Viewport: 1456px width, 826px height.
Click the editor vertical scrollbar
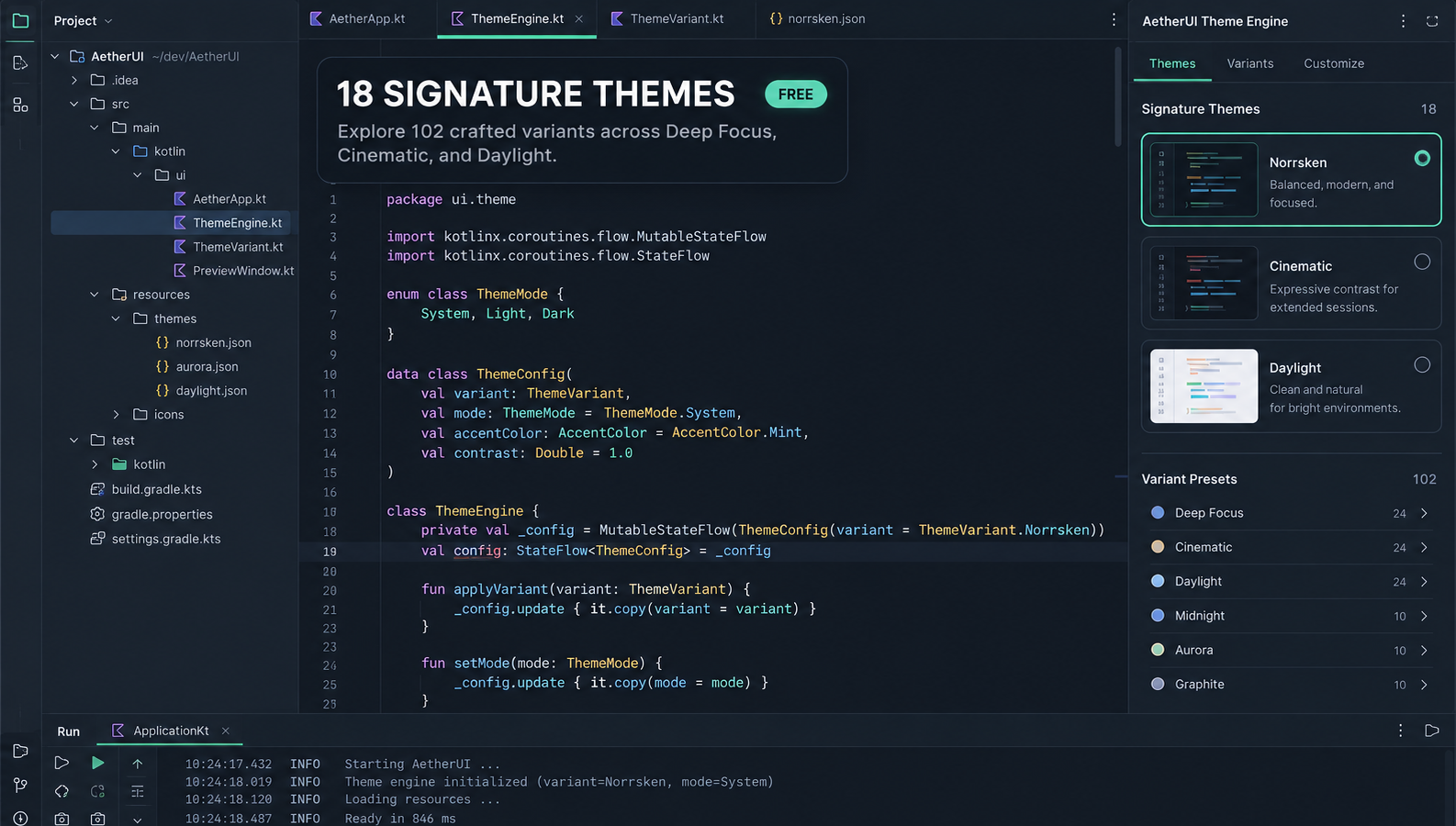(x=1118, y=98)
